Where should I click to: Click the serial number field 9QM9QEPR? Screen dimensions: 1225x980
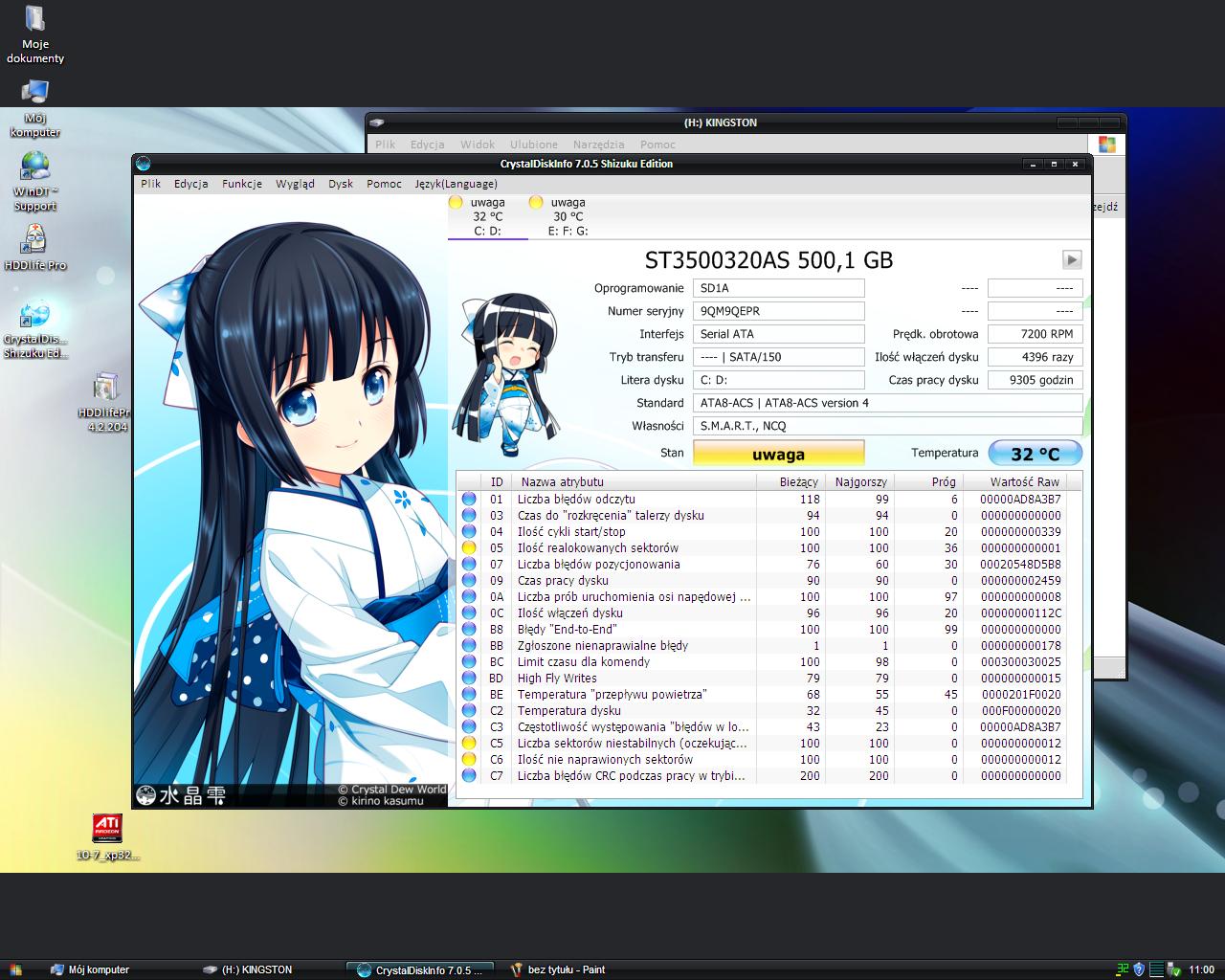click(778, 311)
